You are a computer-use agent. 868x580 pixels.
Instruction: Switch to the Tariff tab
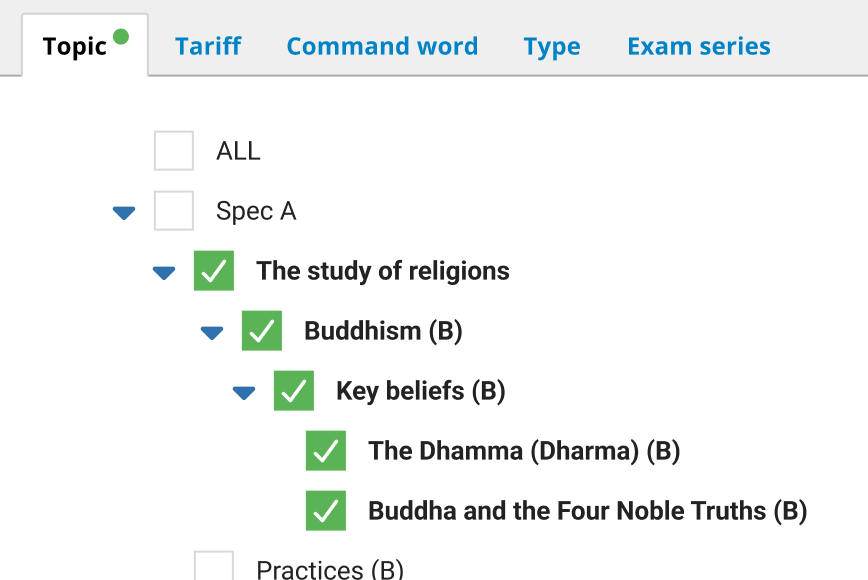pos(208,47)
